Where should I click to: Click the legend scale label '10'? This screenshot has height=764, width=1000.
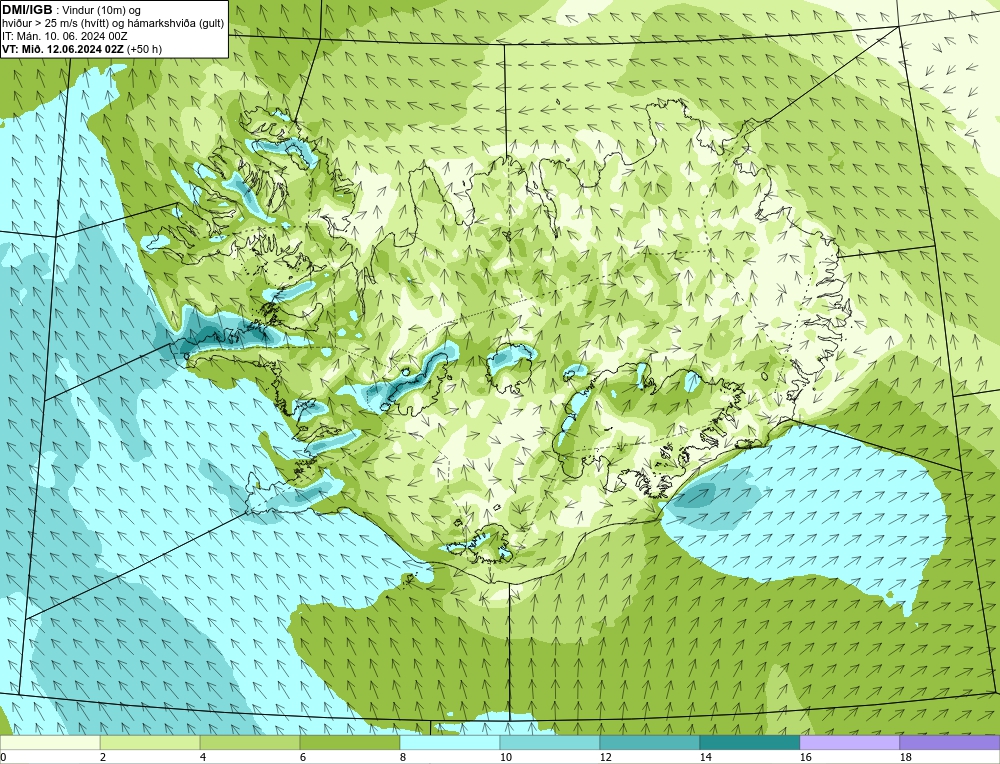pyautogui.click(x=505, y=757)
